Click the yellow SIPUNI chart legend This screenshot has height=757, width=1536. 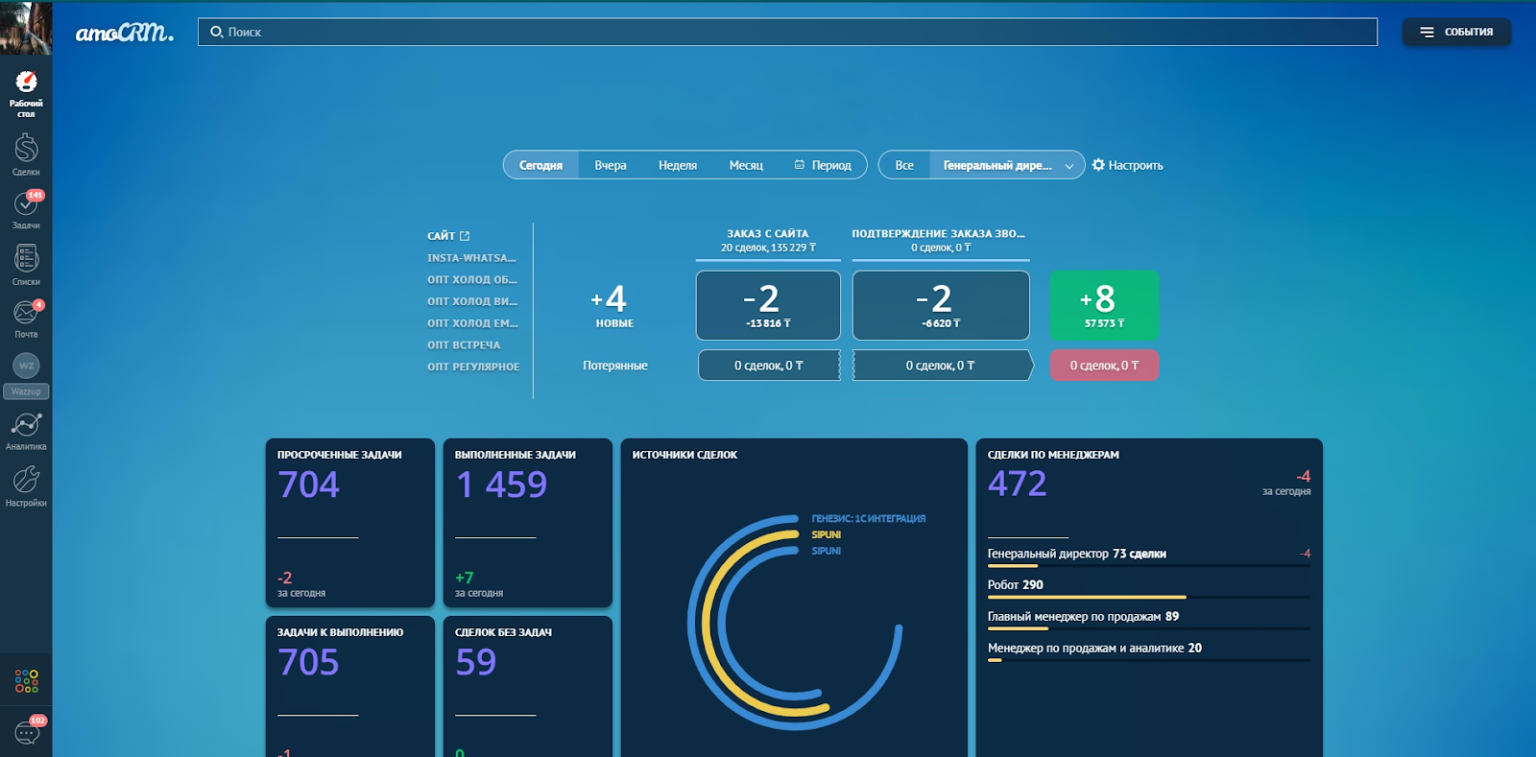tap(826, 535)
